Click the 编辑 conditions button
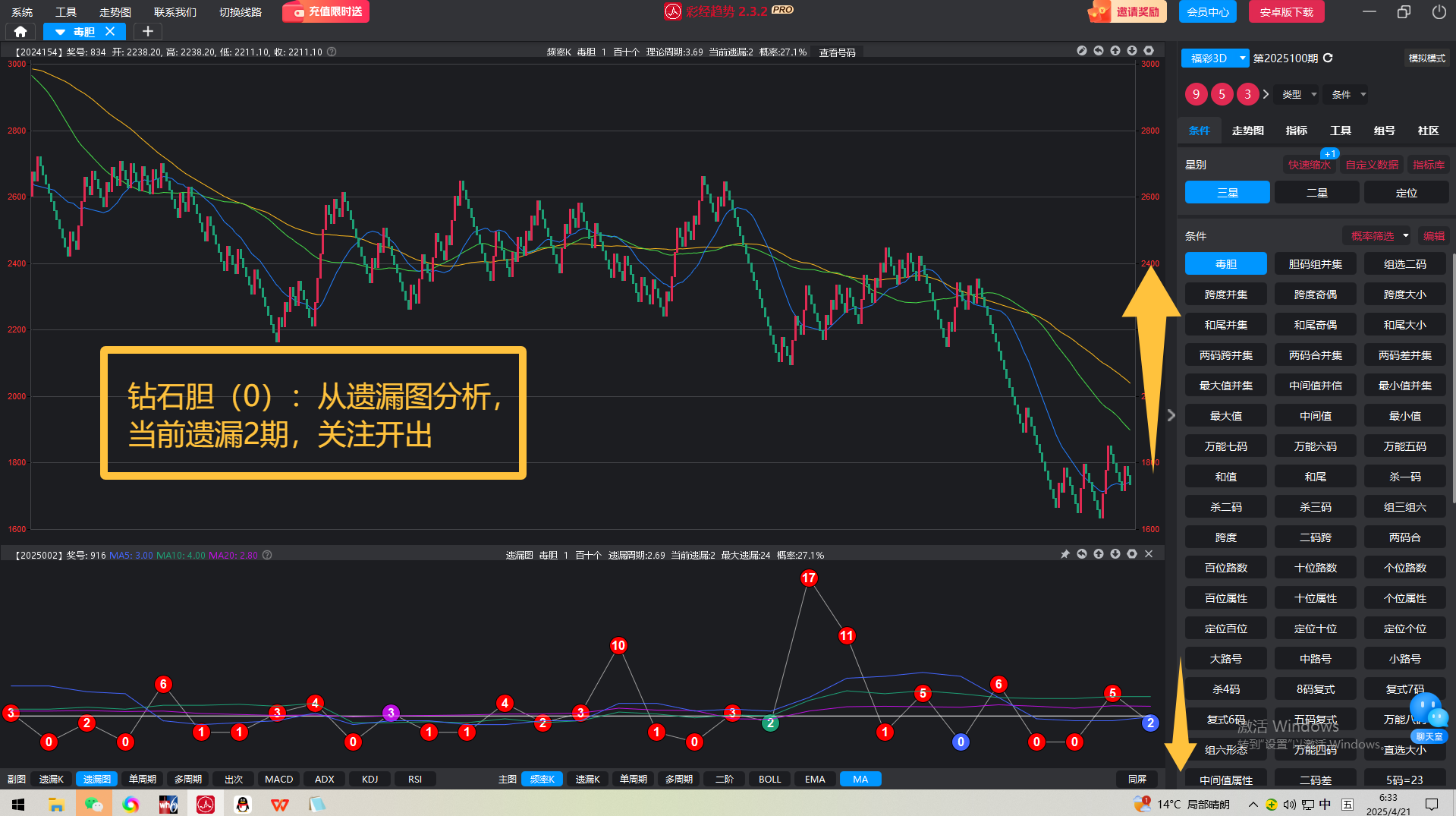 1433,235
